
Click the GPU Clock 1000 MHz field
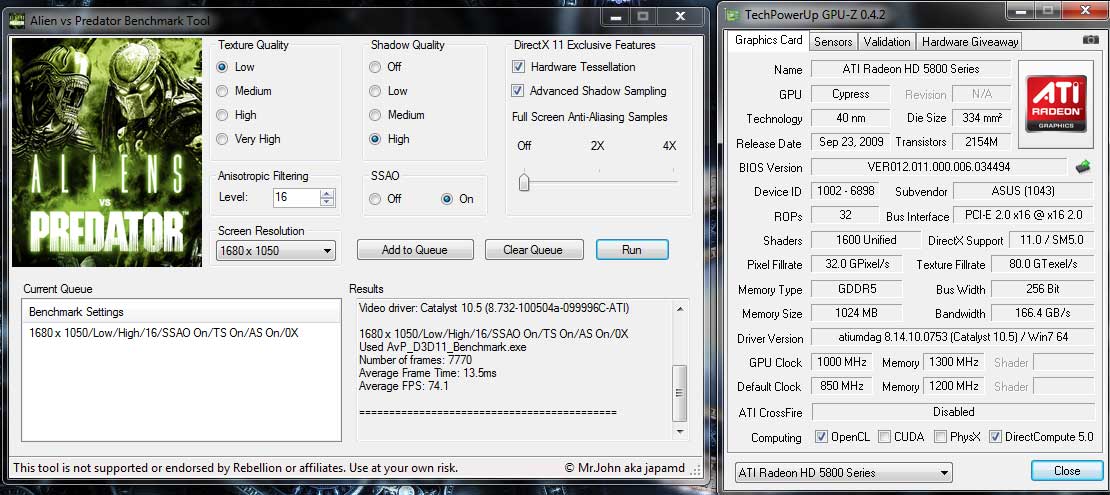click(x=842, y=362)
